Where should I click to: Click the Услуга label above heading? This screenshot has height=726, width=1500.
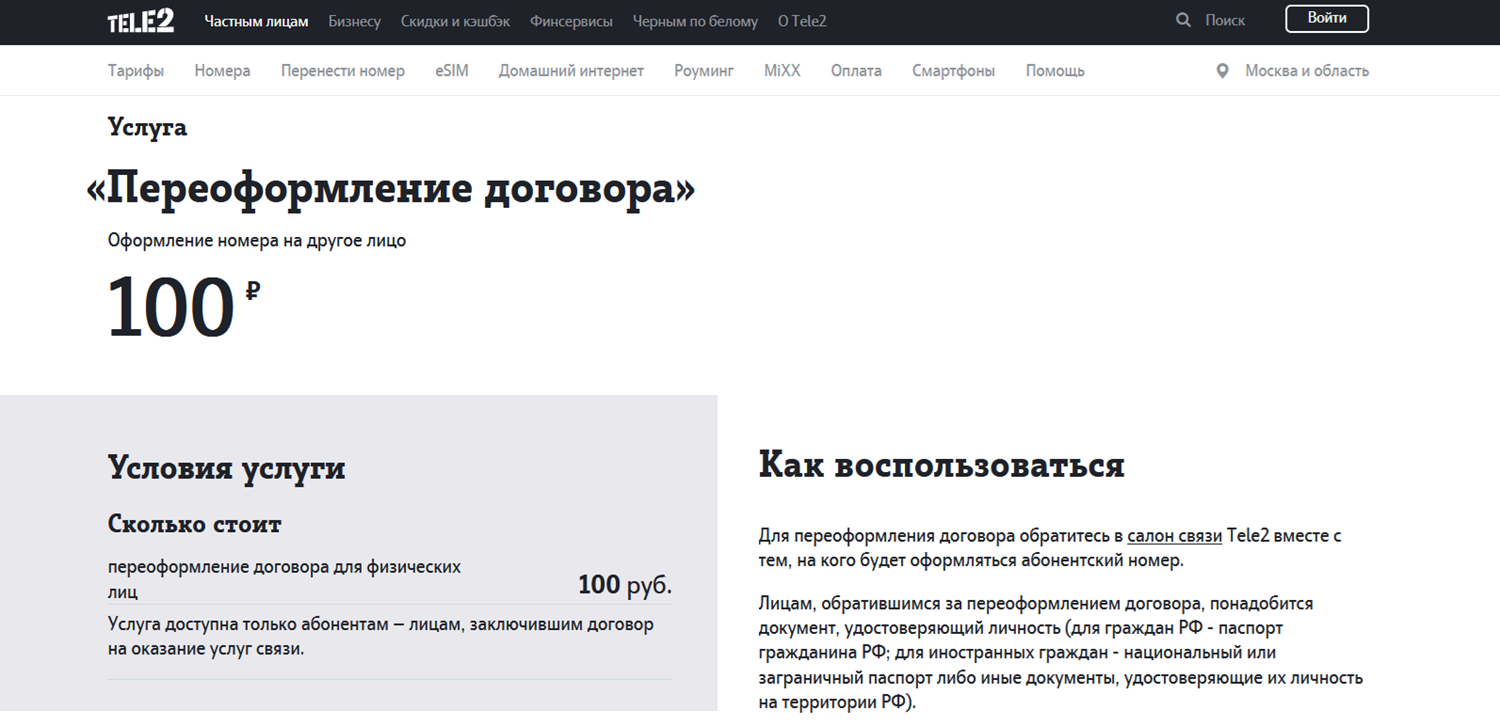pos(147,128)
